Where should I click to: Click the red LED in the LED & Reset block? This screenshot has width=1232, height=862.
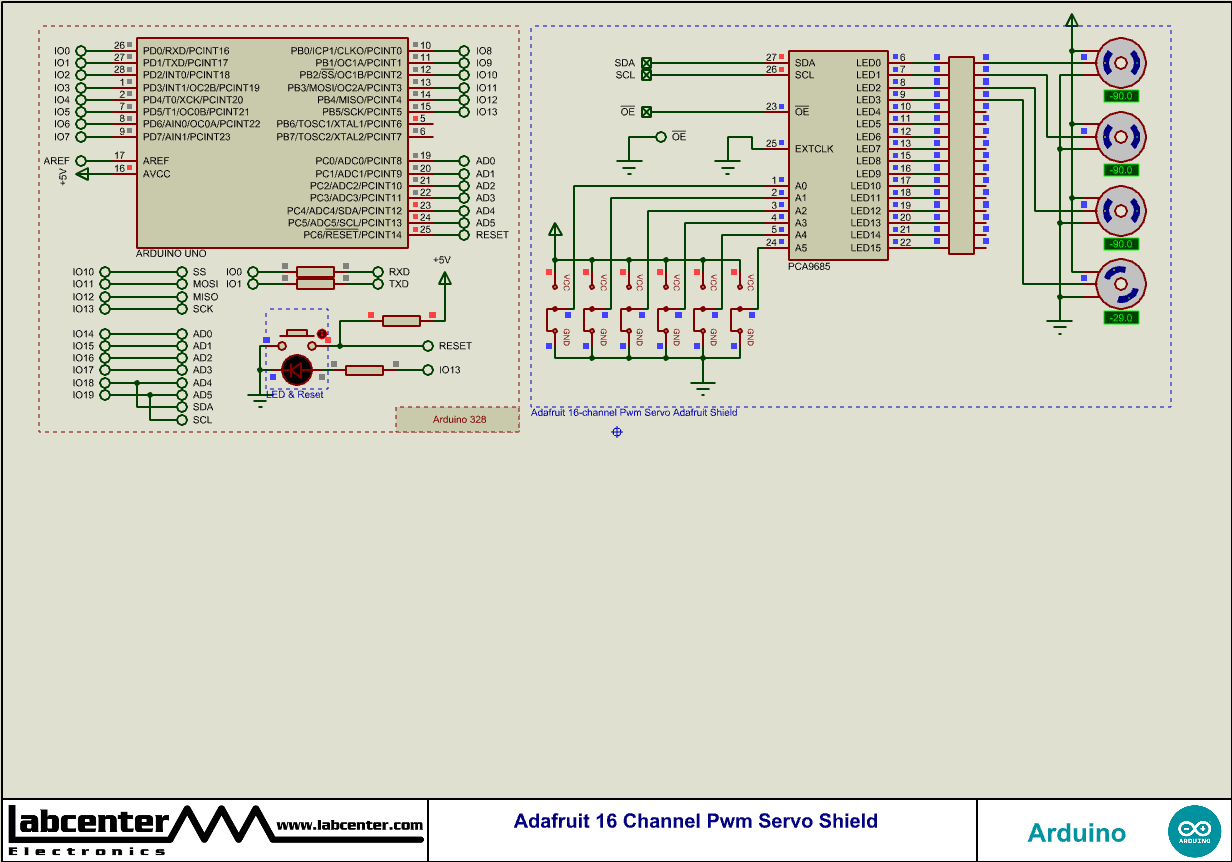[x=296, y=370]
